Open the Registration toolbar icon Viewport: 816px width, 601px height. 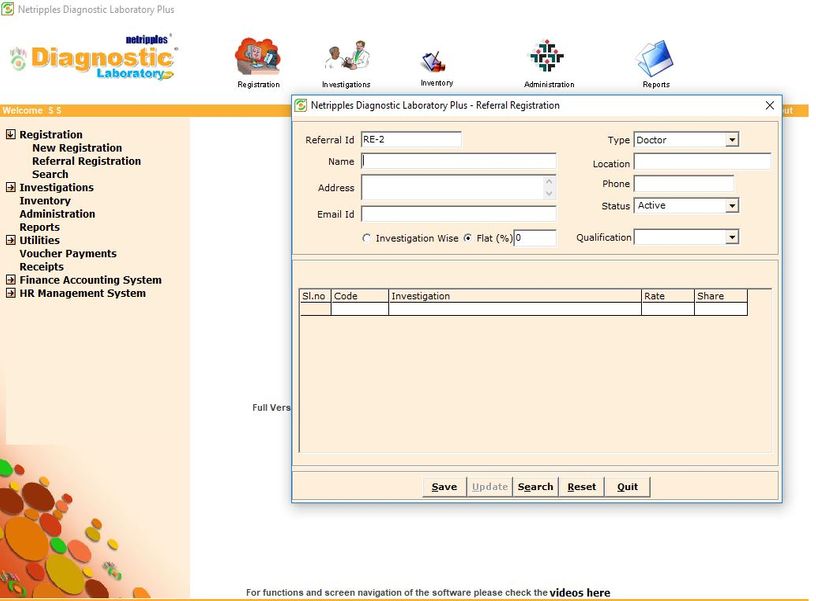258,63
